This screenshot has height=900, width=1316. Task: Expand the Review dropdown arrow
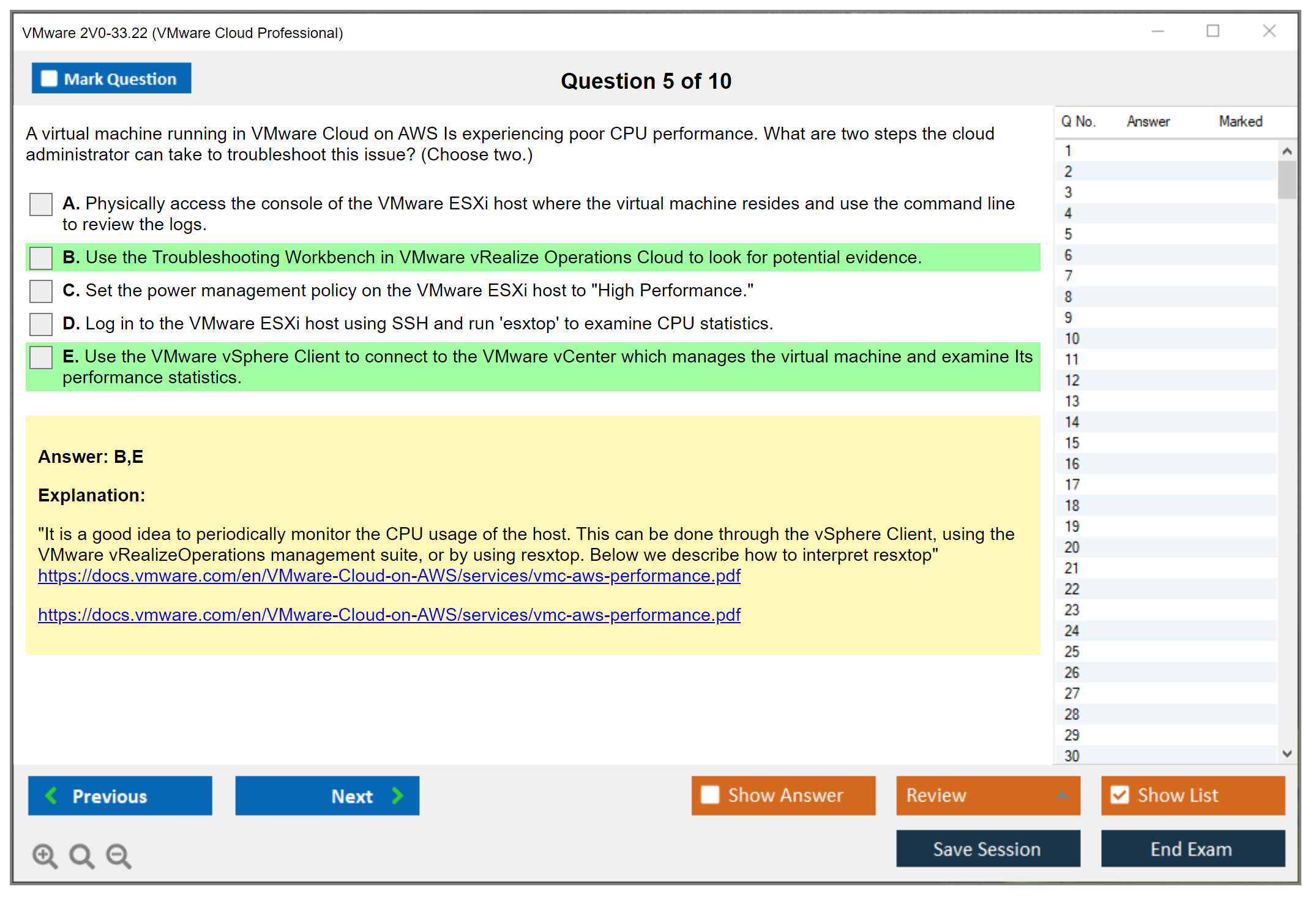[x=1062, y=795]
